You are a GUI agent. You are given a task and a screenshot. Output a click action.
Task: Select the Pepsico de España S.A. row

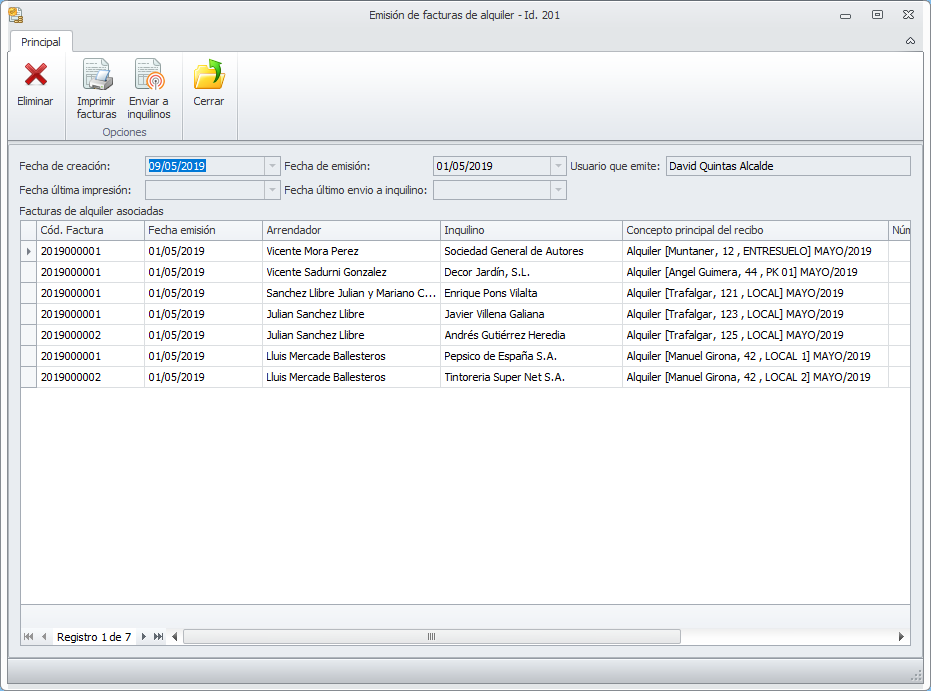tap(500, 356)
